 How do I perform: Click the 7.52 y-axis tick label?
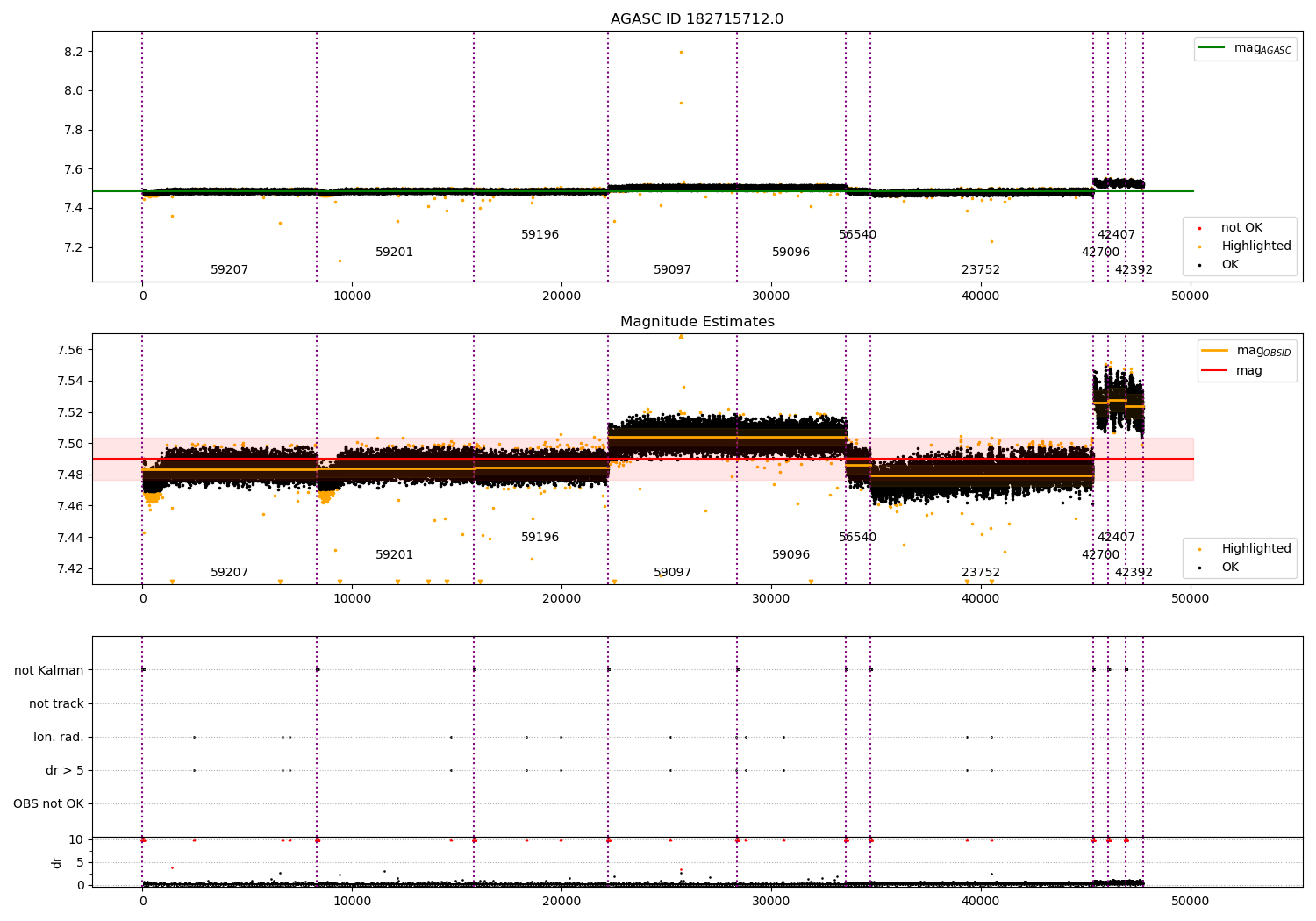click(70, 412)
